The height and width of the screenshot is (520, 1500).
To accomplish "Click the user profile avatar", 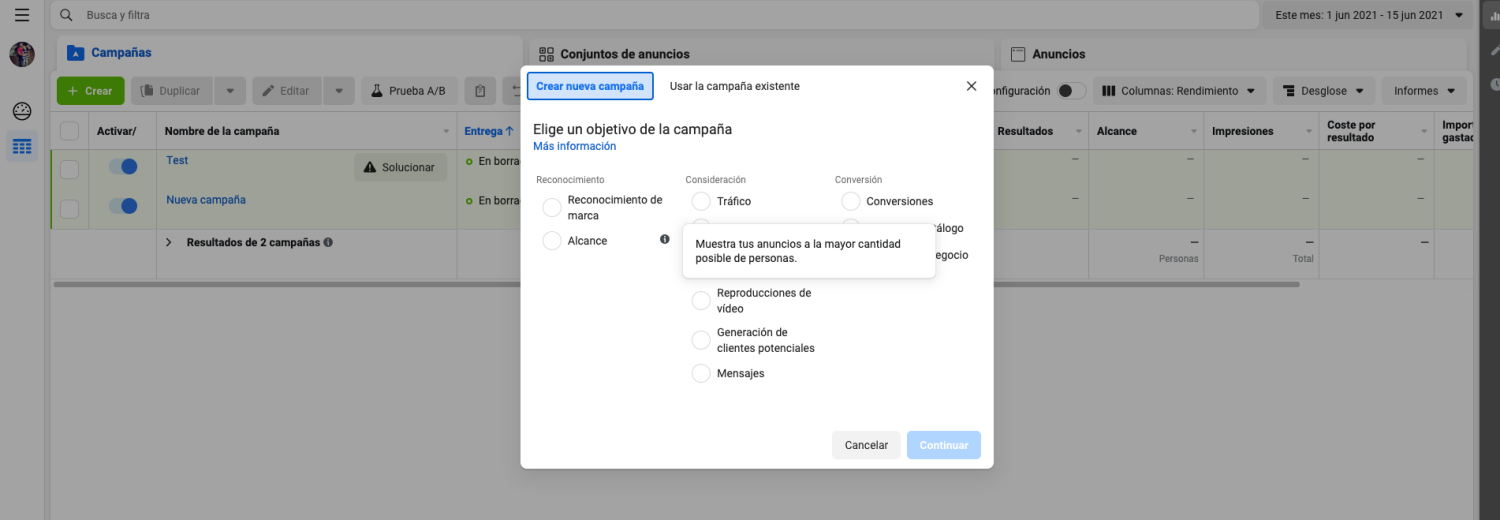I will (x=22, y=54).
